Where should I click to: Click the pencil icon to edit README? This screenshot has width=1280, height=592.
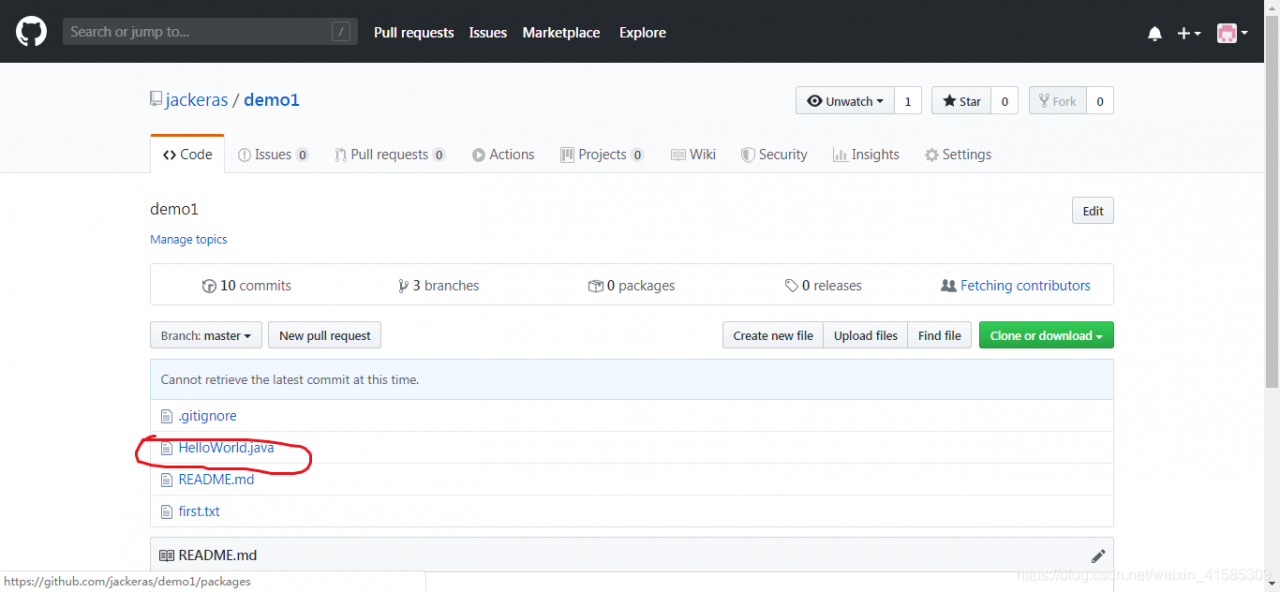pos(1098,555)
